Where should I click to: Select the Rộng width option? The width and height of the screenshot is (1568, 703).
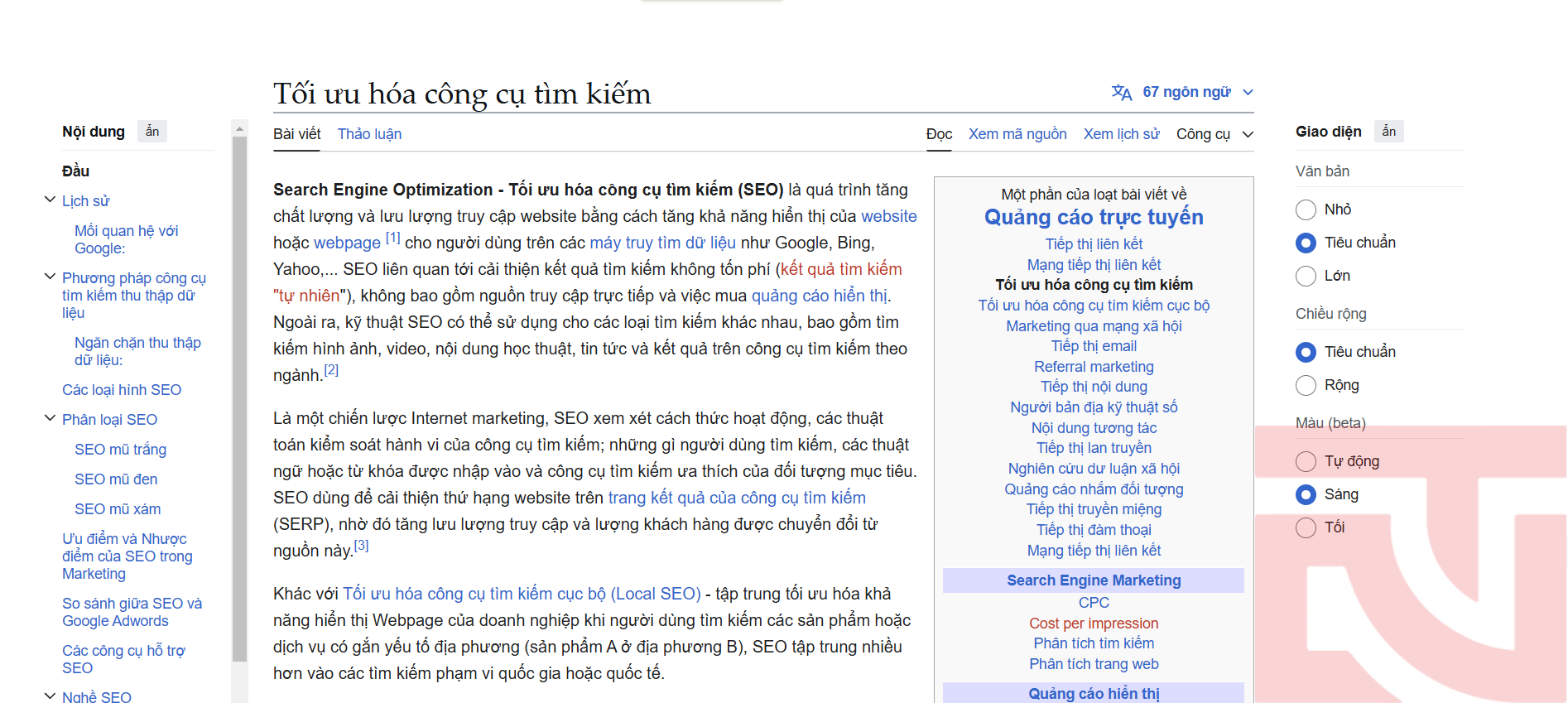coord(1306,385)
